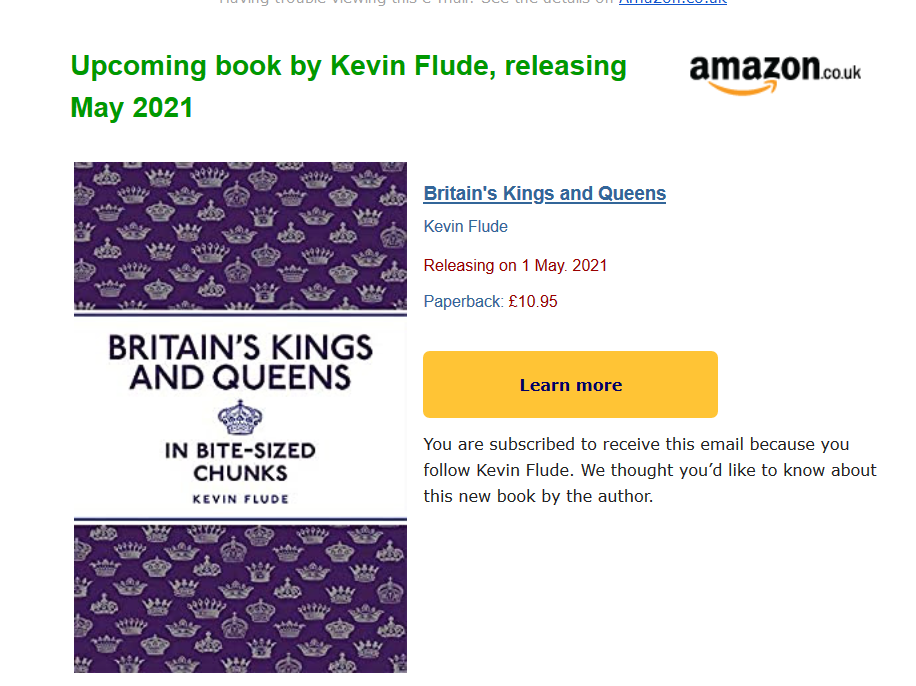Click the bottom purple crown pattern of the cover

pos(240,598)
